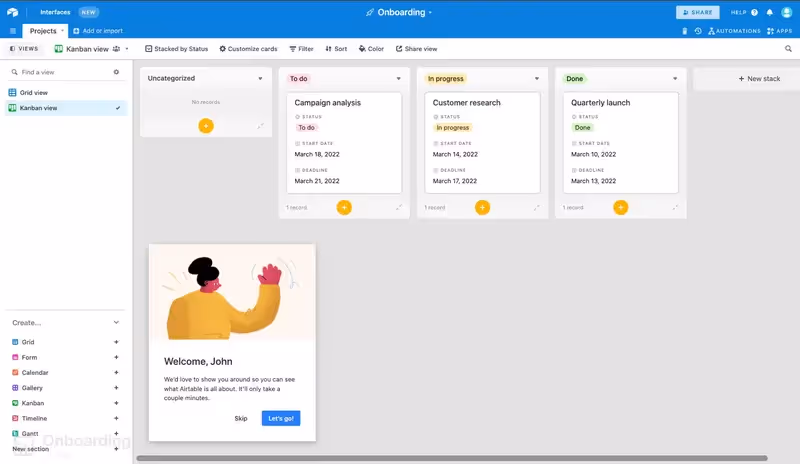Viewport: 800px width, 464px height.
Task: Click New stack button
Action: click(x=759, y=79)
